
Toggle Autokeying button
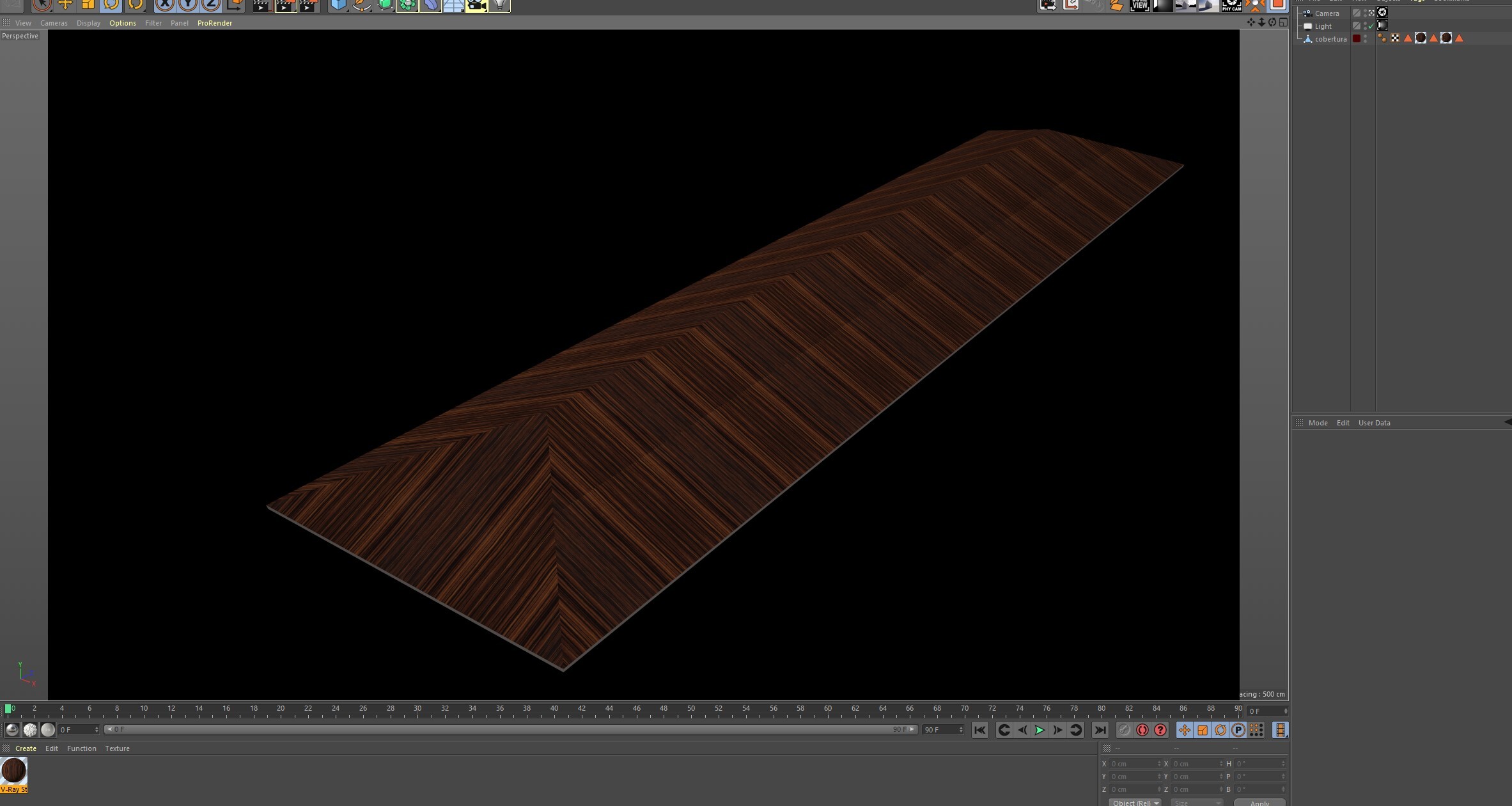pos(1142,730)
